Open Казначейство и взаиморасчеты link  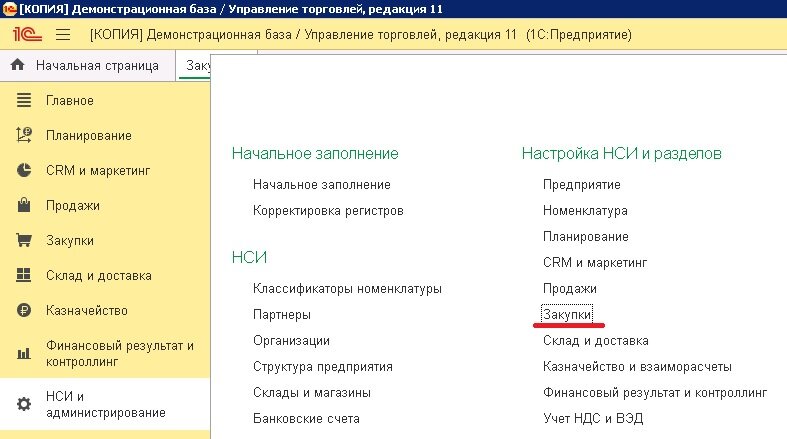[637, 367]
